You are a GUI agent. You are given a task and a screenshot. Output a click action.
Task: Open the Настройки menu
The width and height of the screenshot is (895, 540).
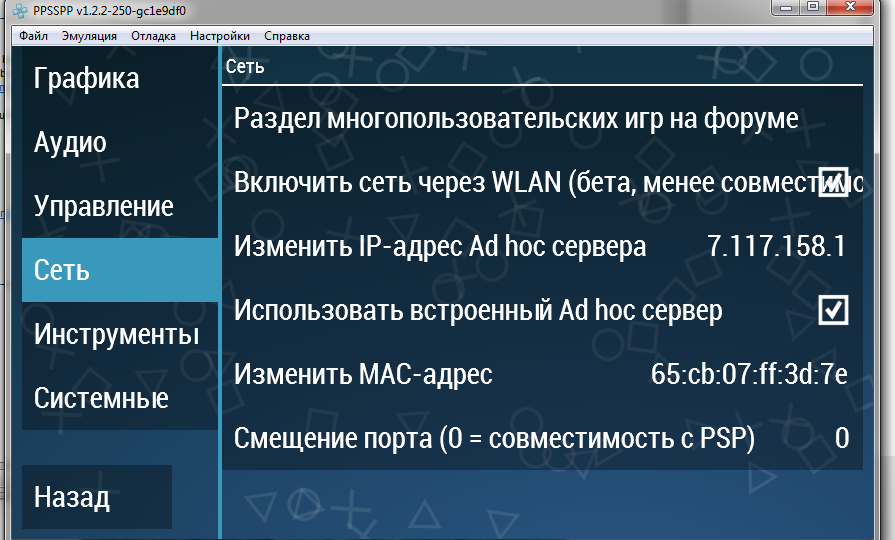point(220,36)
